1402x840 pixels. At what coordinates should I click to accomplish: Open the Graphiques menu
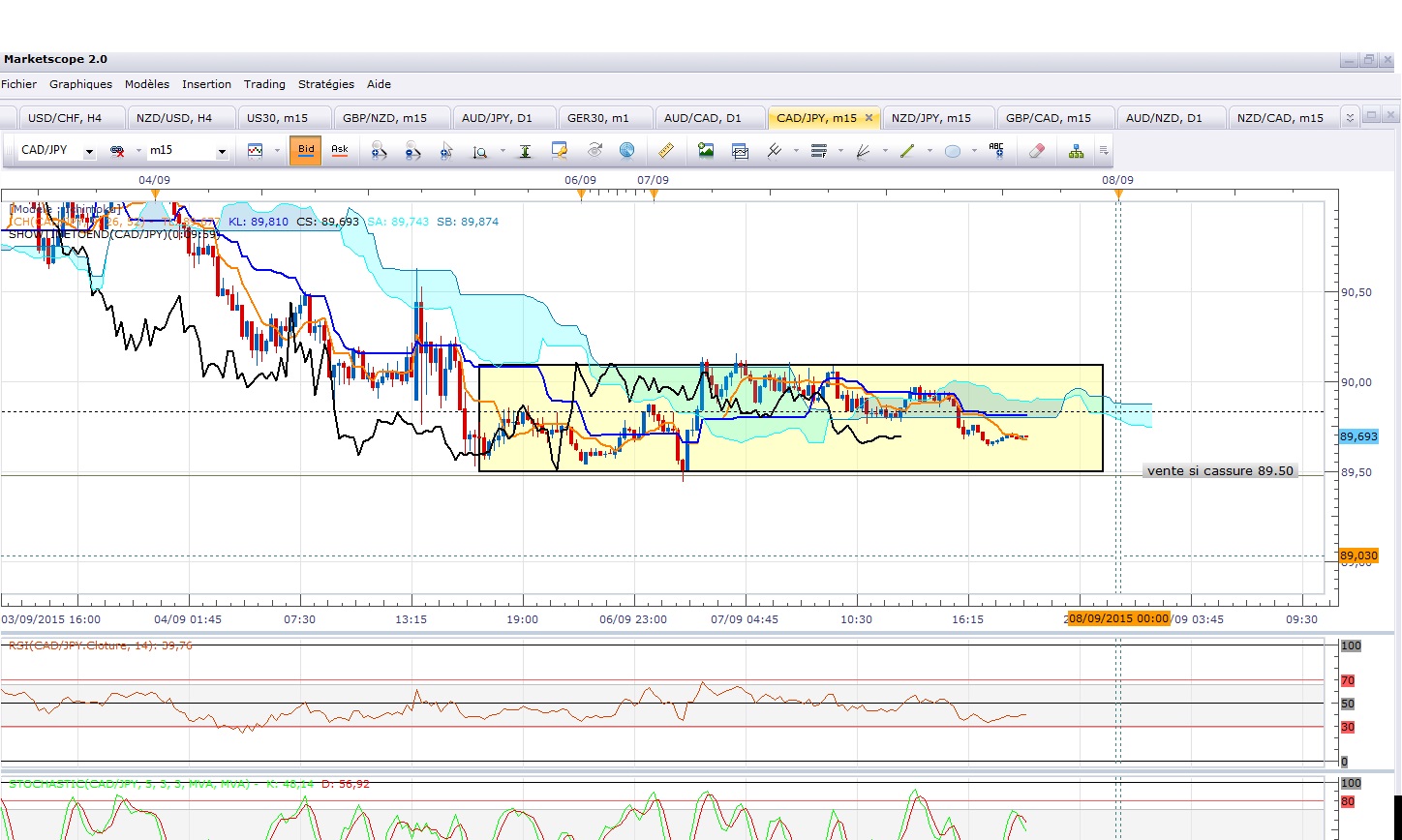click(81, 84)
